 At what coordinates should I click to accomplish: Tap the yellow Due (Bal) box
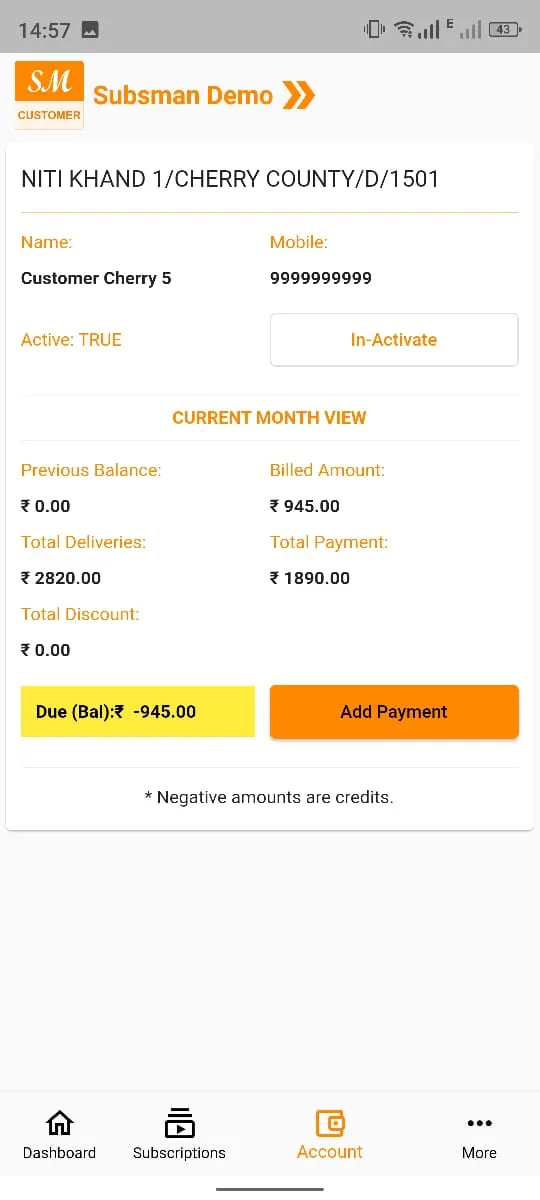tap(138, 712)
